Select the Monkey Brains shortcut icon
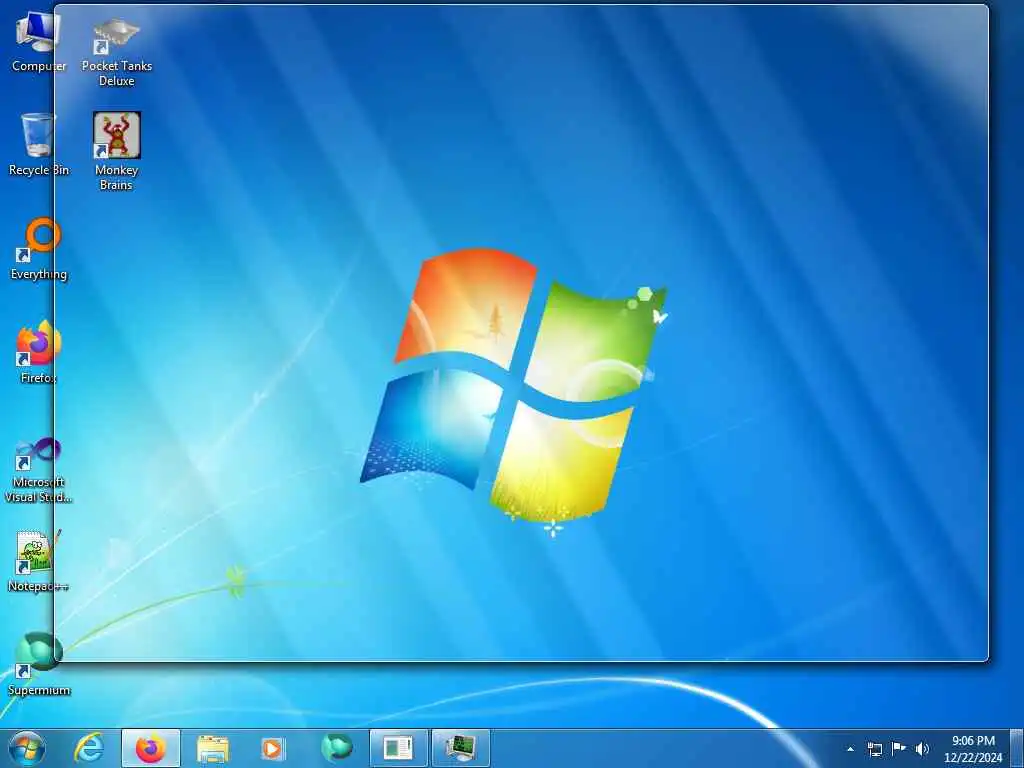The image size is (1024, 768). [x=116, y=152]
